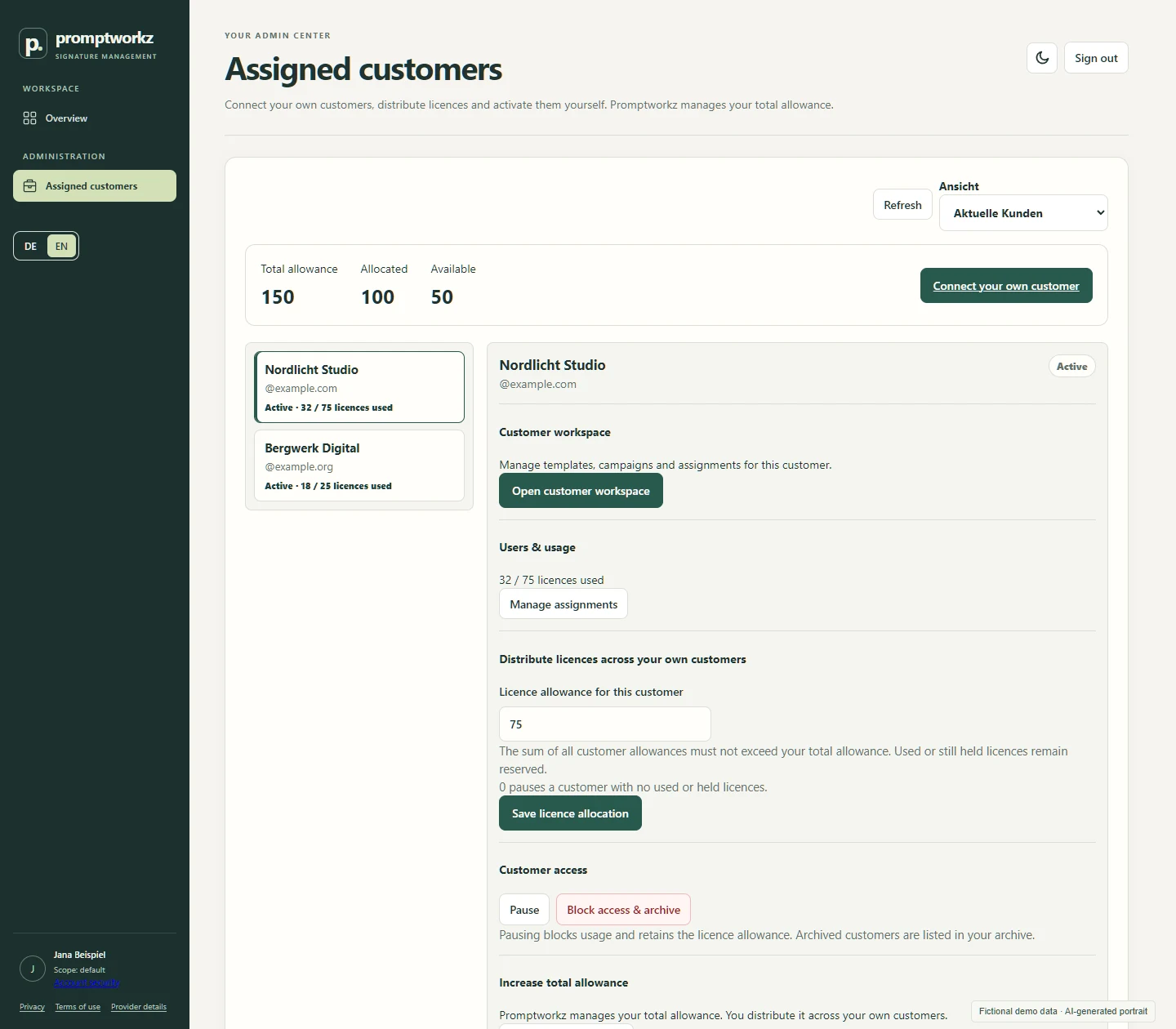Image resolution: width=1176 pixels, height=1029 pixels.
Task: Click the Assigned customers page heading
Action: (363, 69)
